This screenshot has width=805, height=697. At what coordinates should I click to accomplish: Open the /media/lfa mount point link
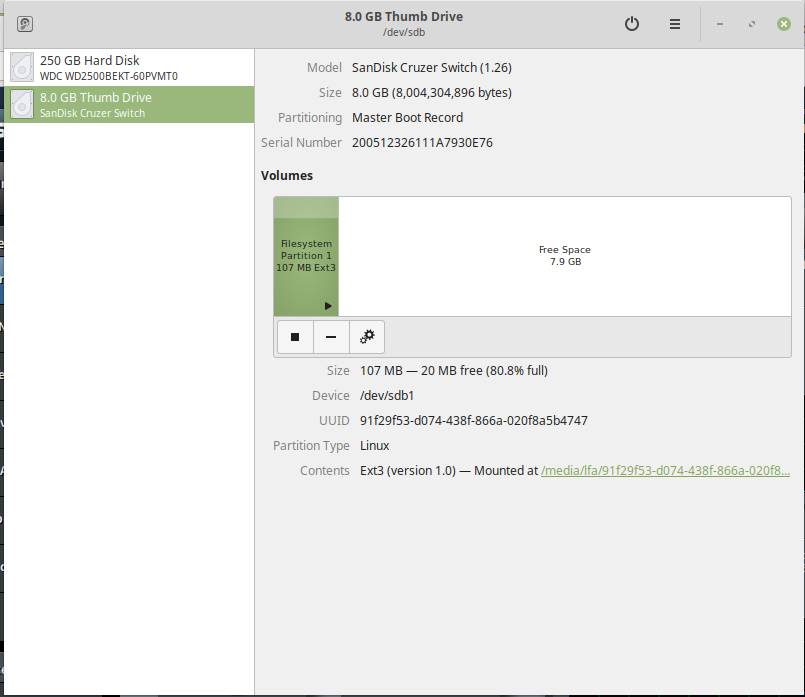click(665, 471)
